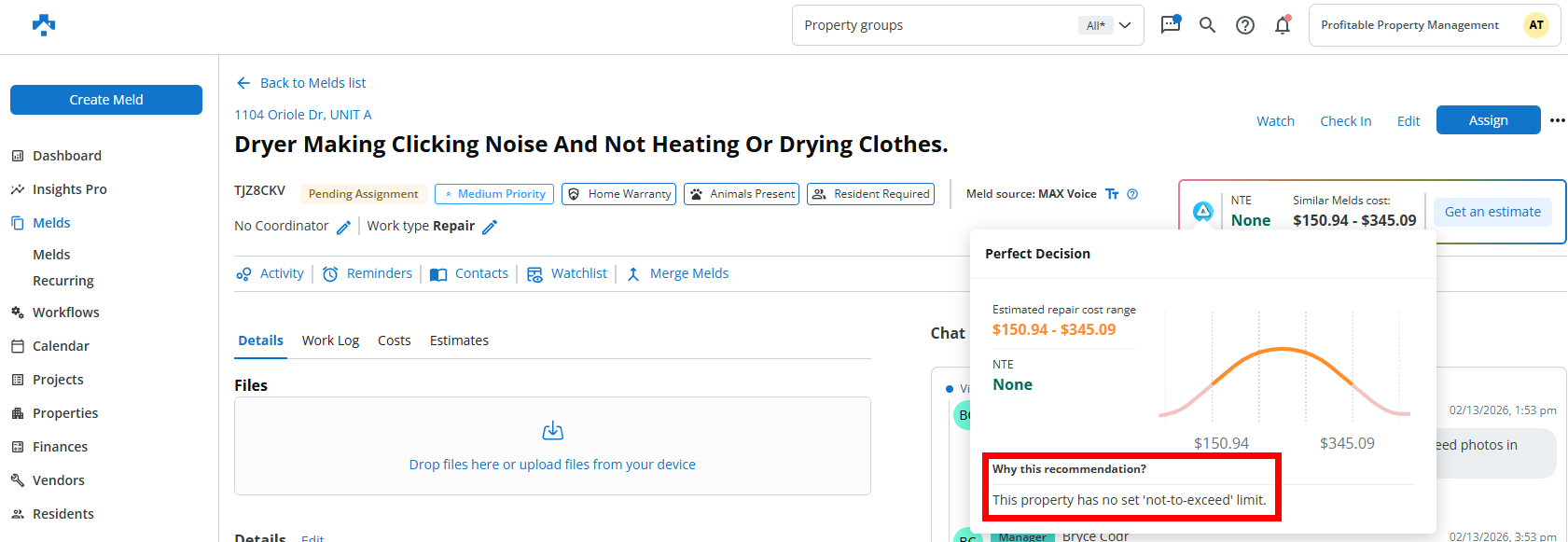Edit the coordinator with pencil icon
The height and width of the screenshot is (542, 1568).
[343, 227]
